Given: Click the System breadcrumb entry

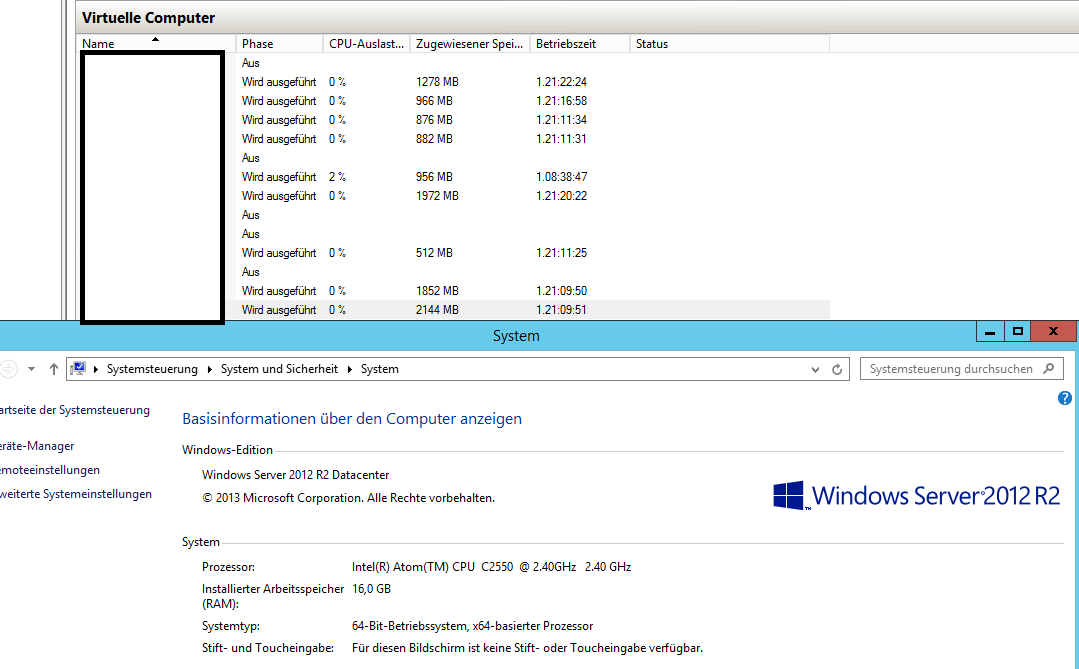Looking at the screenshot, I should [380, 369].
